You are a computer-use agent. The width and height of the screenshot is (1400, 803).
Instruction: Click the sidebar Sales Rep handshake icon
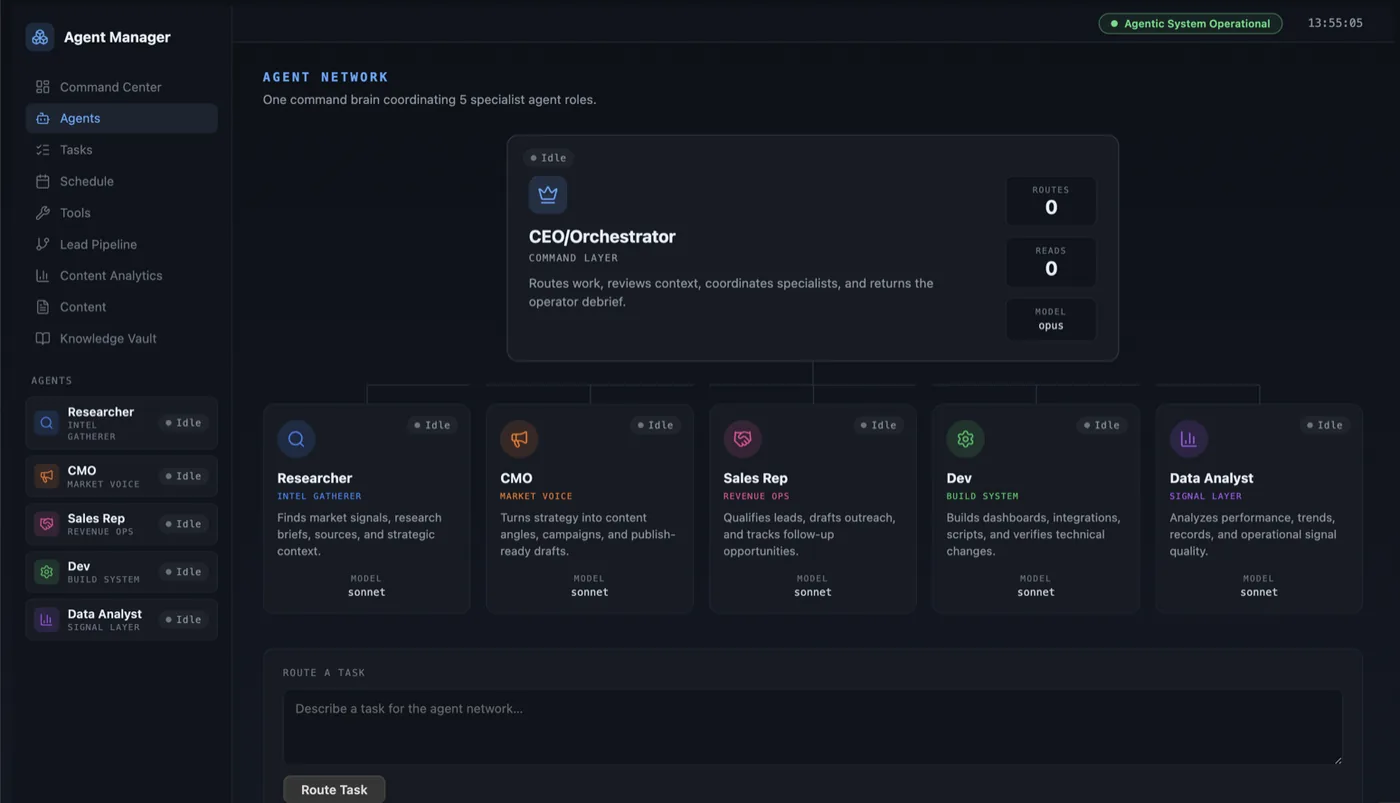pyautogui.click(x=46, y=524)
